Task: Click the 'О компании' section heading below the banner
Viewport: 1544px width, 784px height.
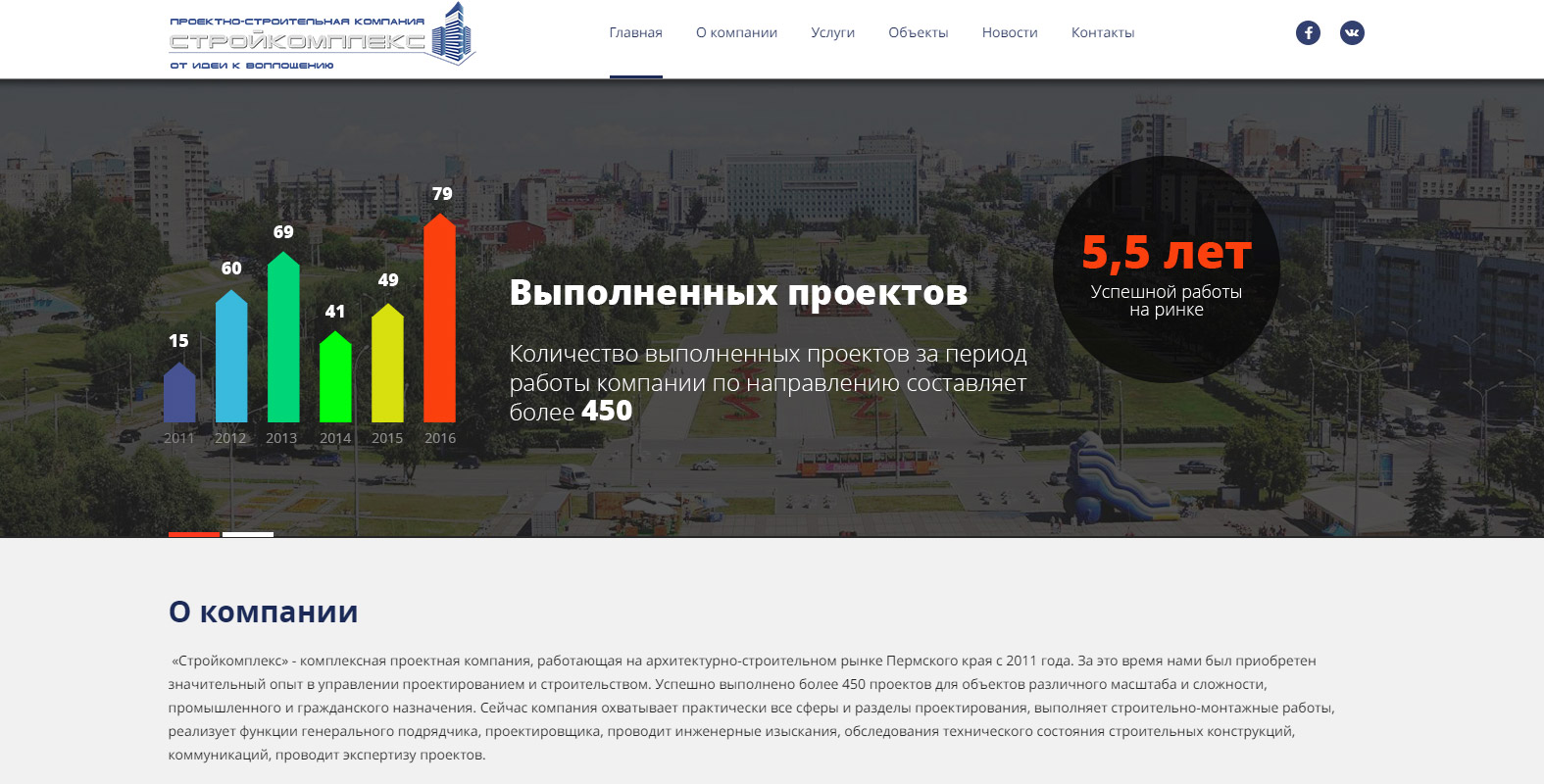Action: pyautogui.click(x=263, y=612)
